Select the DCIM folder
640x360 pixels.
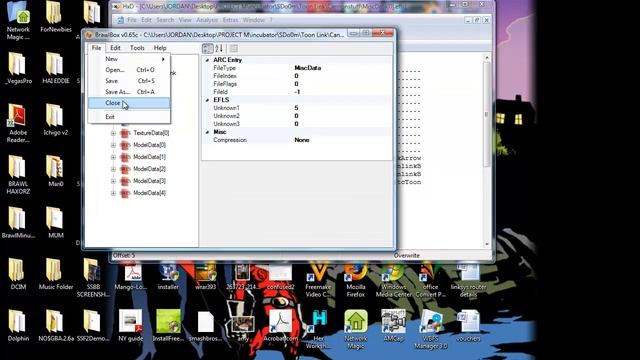(x=18, y=274)
